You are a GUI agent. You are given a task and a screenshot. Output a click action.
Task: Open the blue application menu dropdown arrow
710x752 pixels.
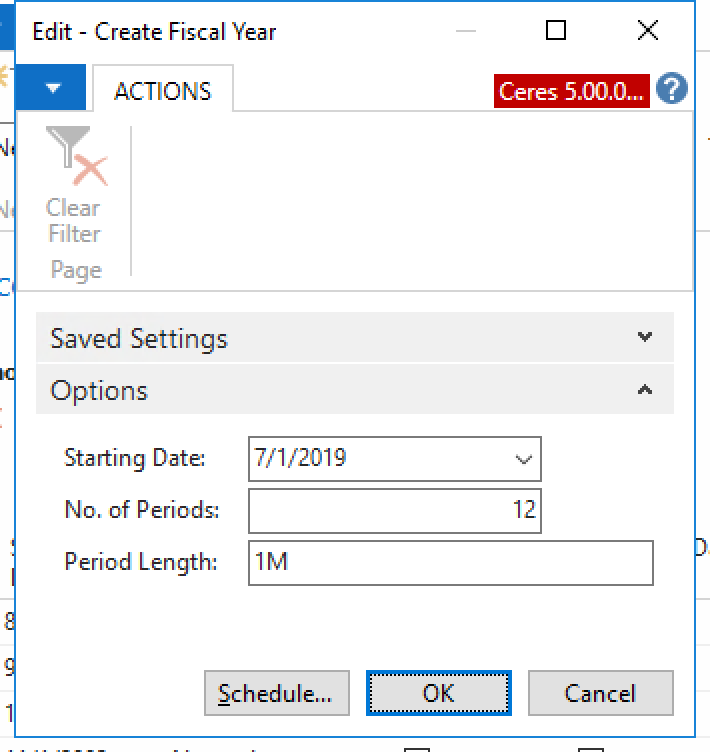pyautogui.click(x=53, y=89)
